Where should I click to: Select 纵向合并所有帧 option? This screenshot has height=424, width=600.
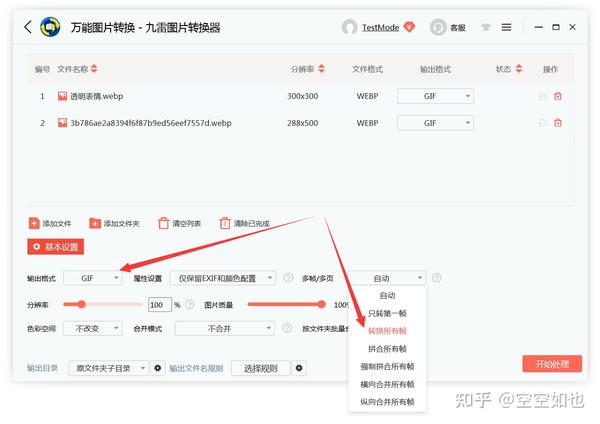pos(387,402)
